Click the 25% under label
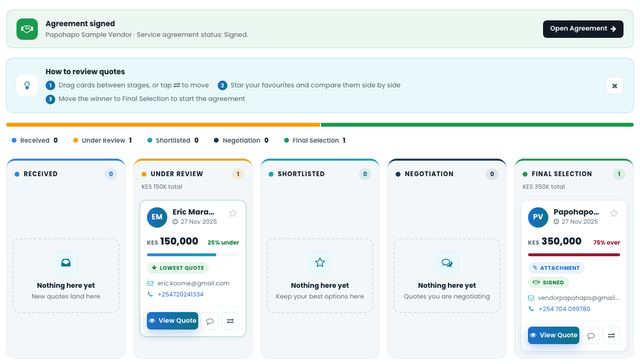 pyautogui.click(x=223, y=242)
